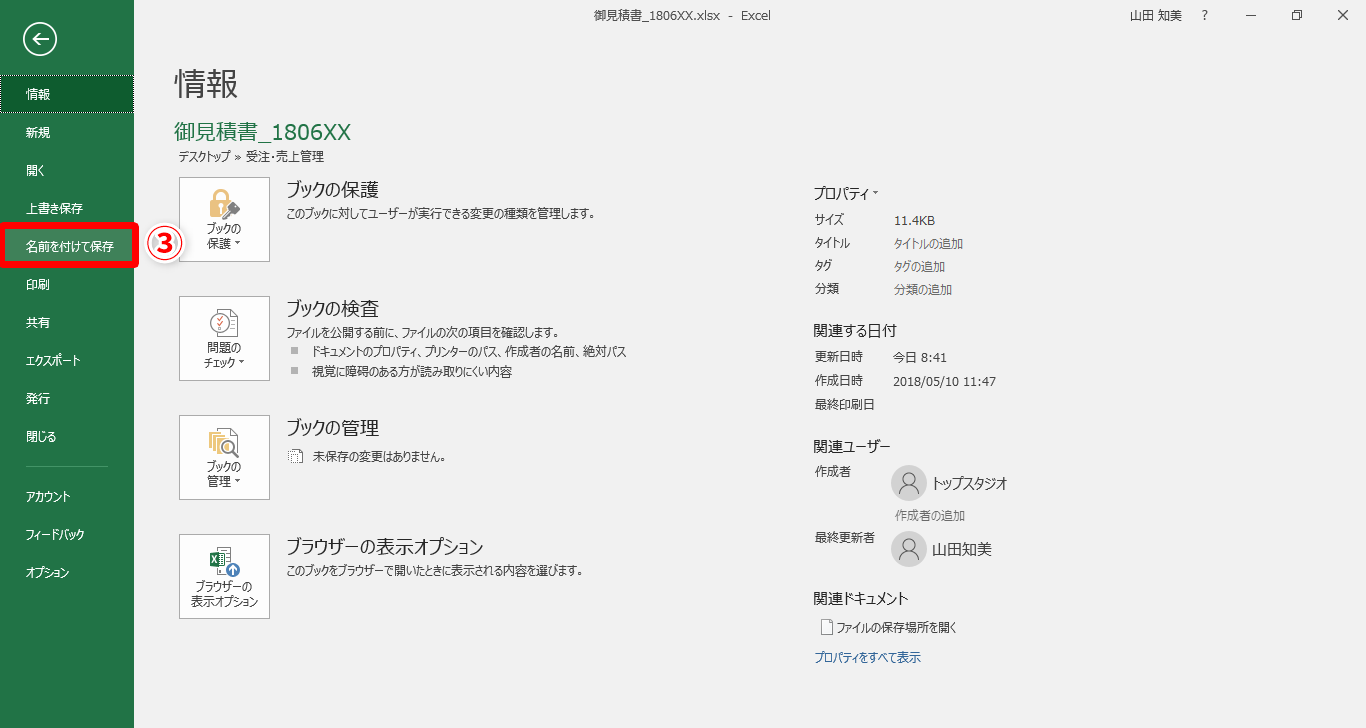Viewport: 1366px width, 728px height.
Task: Select 発行 from the sidebar
Action: click(67, 398)
